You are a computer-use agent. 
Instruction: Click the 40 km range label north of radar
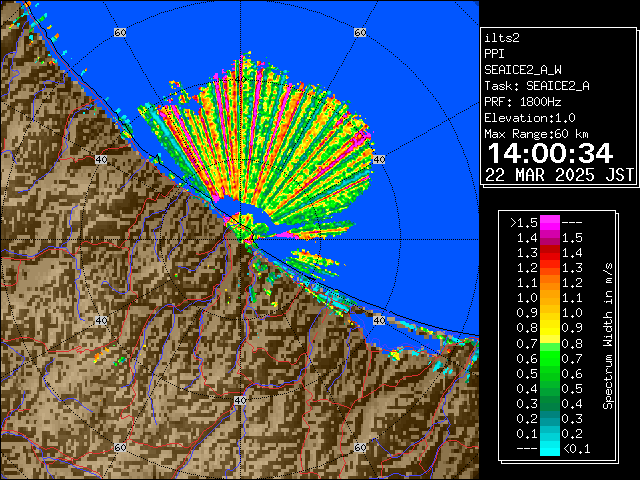(240, 79)
